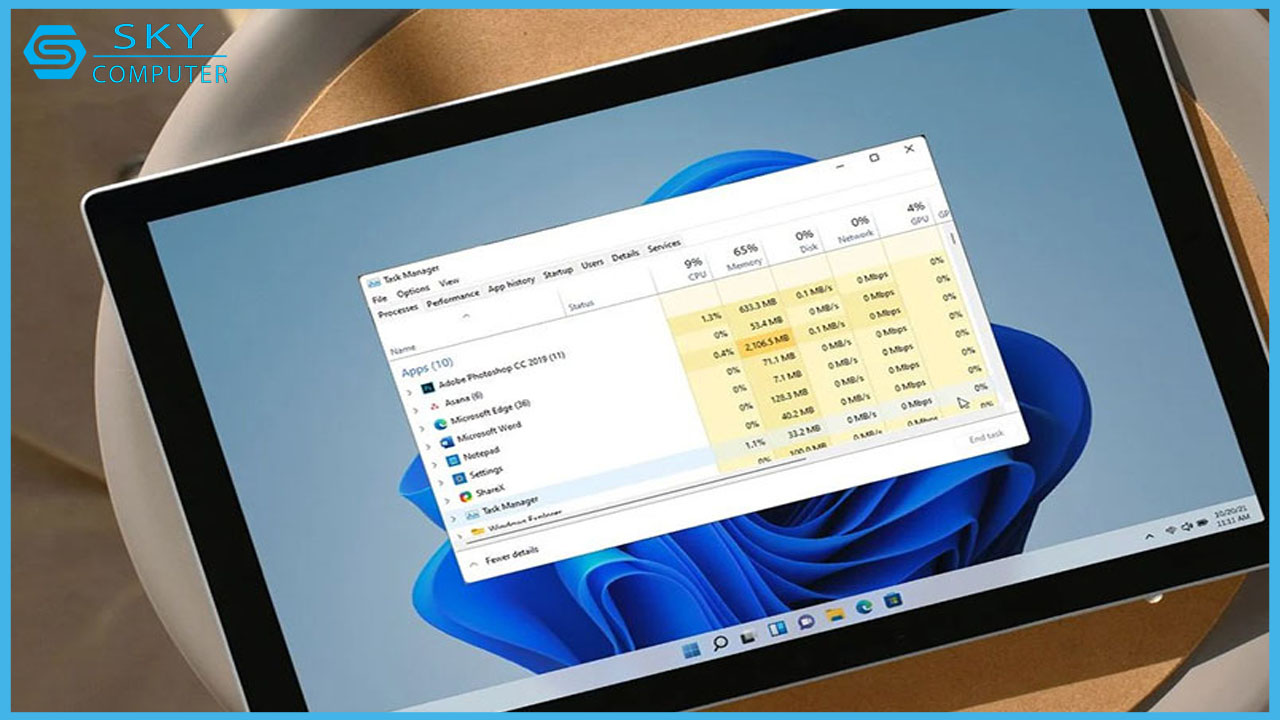Expand the Adobe Photoshop CC 2019 process group
1280x720 pixels.
pos(410,392)
